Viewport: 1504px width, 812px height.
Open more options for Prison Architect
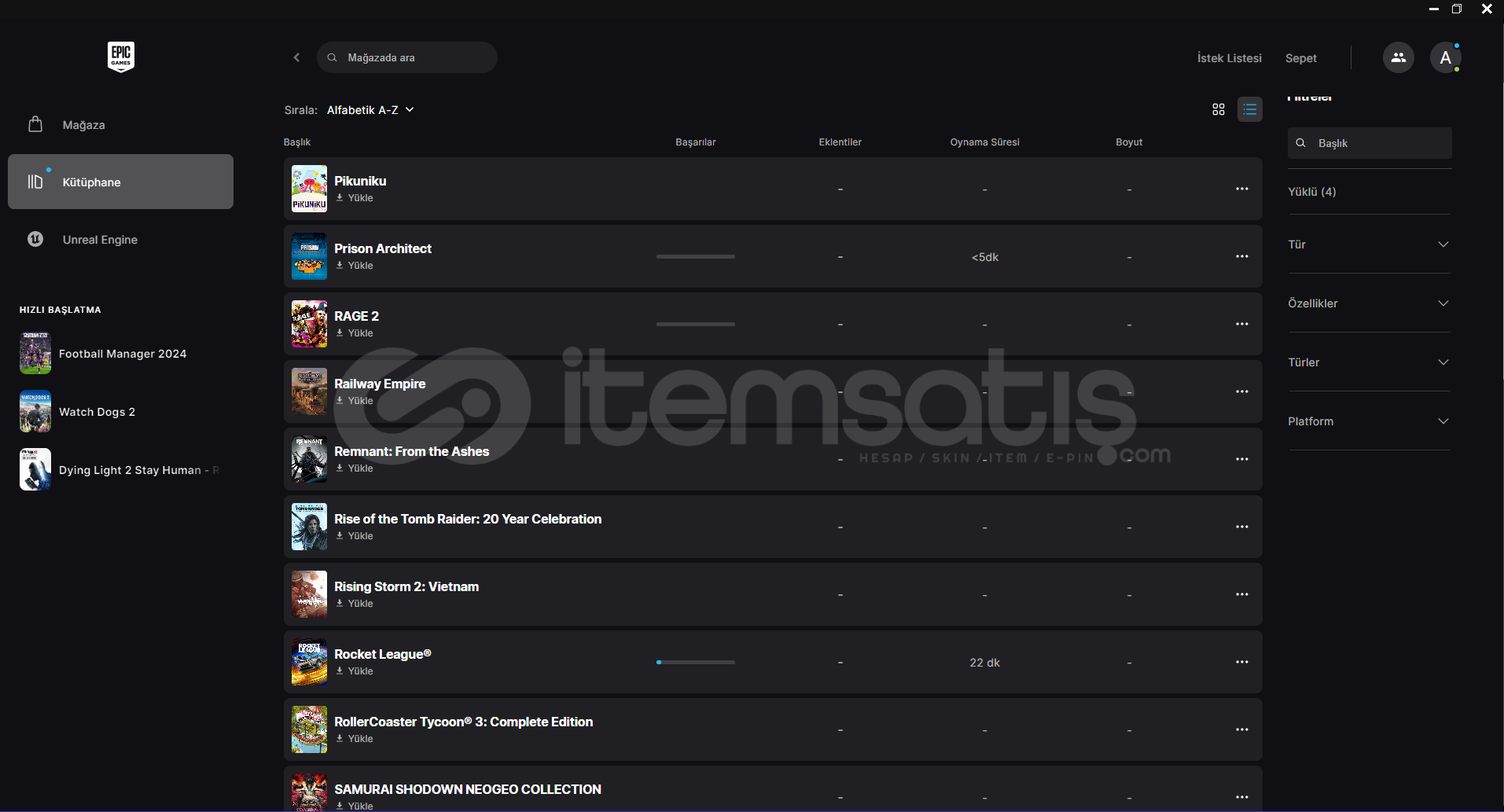click(x=1242, y=256)
